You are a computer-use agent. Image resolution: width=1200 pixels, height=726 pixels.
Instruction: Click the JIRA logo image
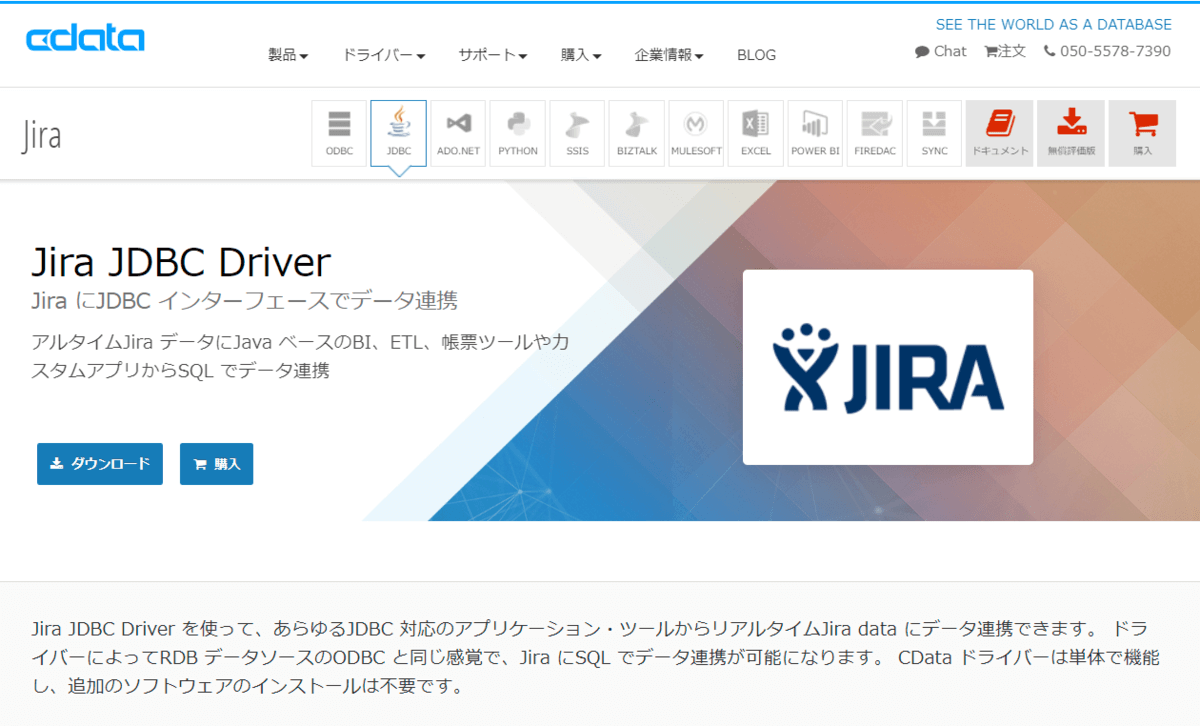pyautogui.click(x=888, y=367)
